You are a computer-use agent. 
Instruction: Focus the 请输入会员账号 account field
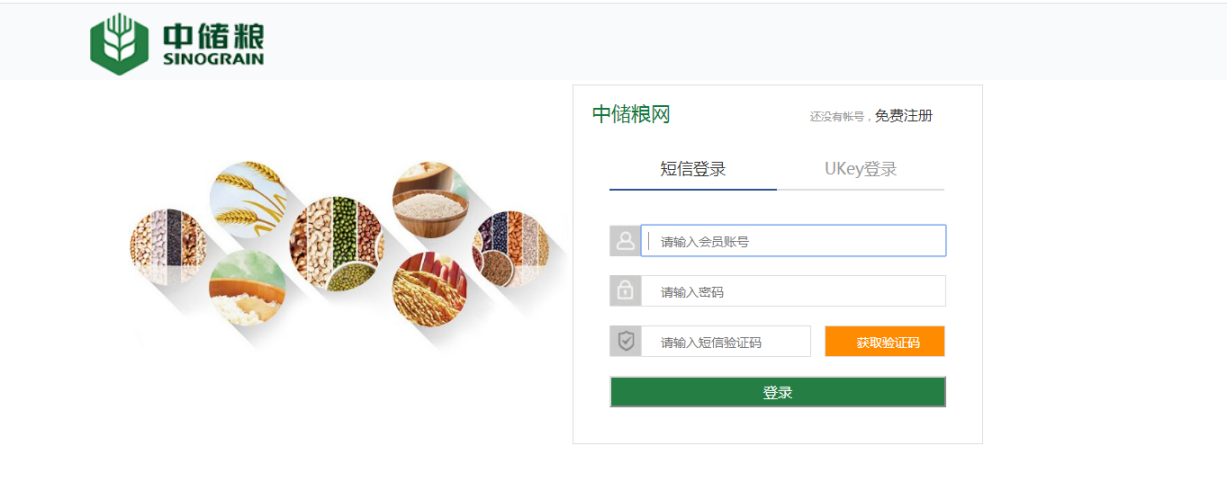(793, 241)
